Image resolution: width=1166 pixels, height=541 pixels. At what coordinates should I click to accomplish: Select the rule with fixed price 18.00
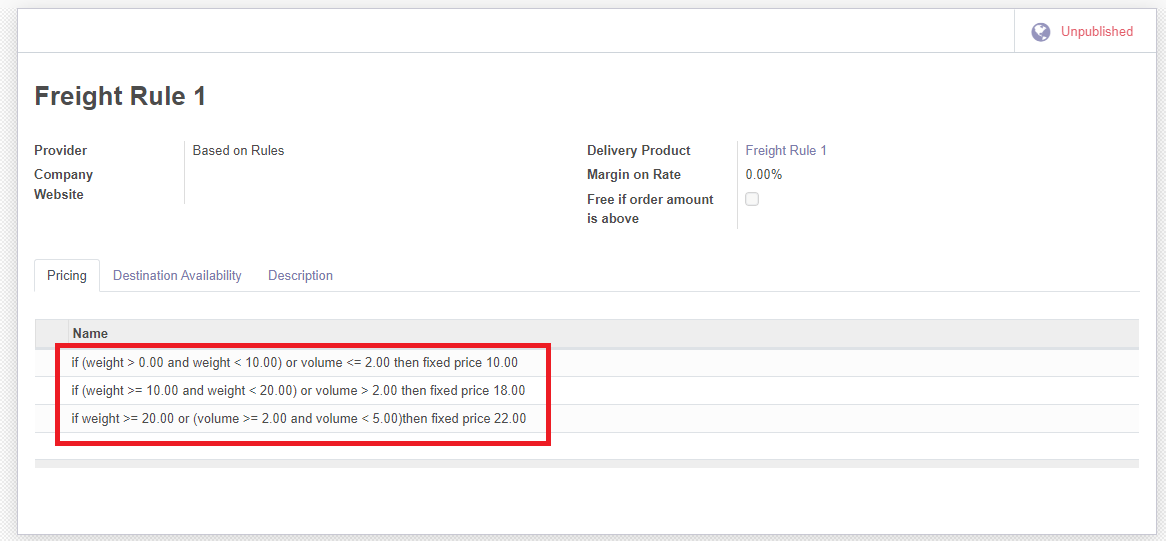point(298,390)
